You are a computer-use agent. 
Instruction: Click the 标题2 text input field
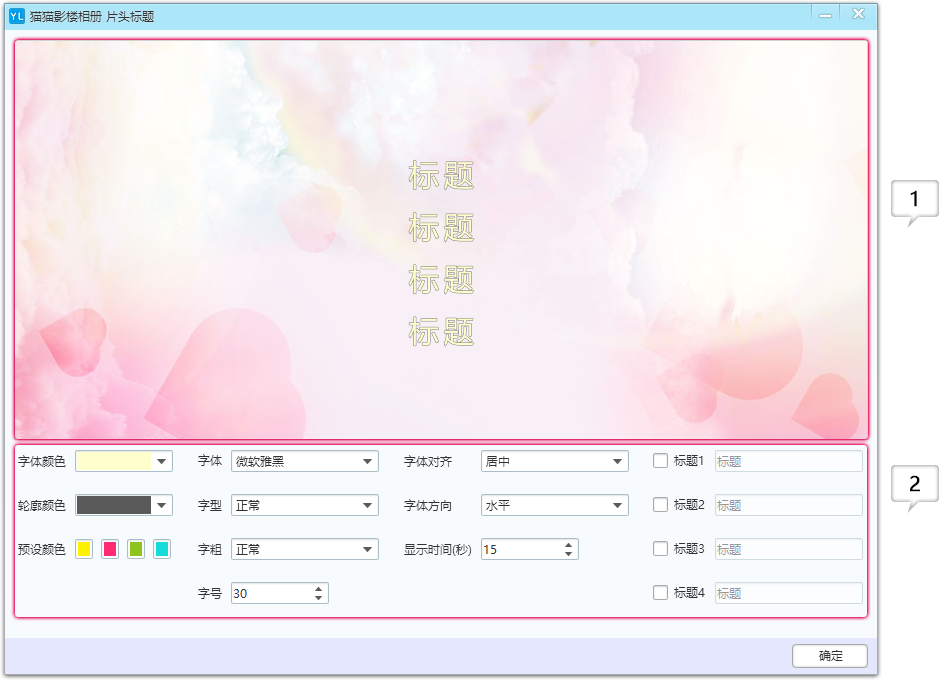[788, 505]
